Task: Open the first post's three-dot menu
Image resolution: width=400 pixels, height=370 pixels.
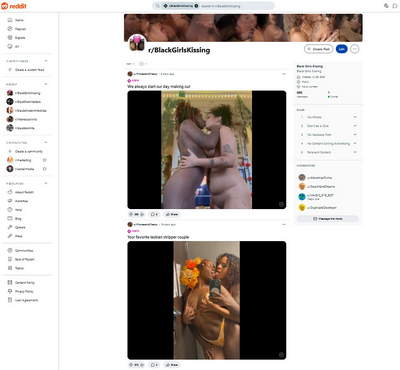Action: click(x=284, y=74)
